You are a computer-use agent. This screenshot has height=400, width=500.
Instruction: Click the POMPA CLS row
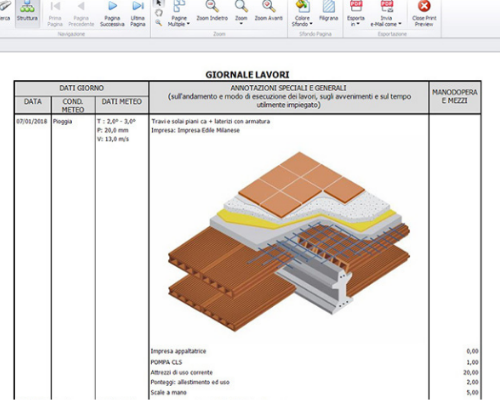click(x=166, y=362)
